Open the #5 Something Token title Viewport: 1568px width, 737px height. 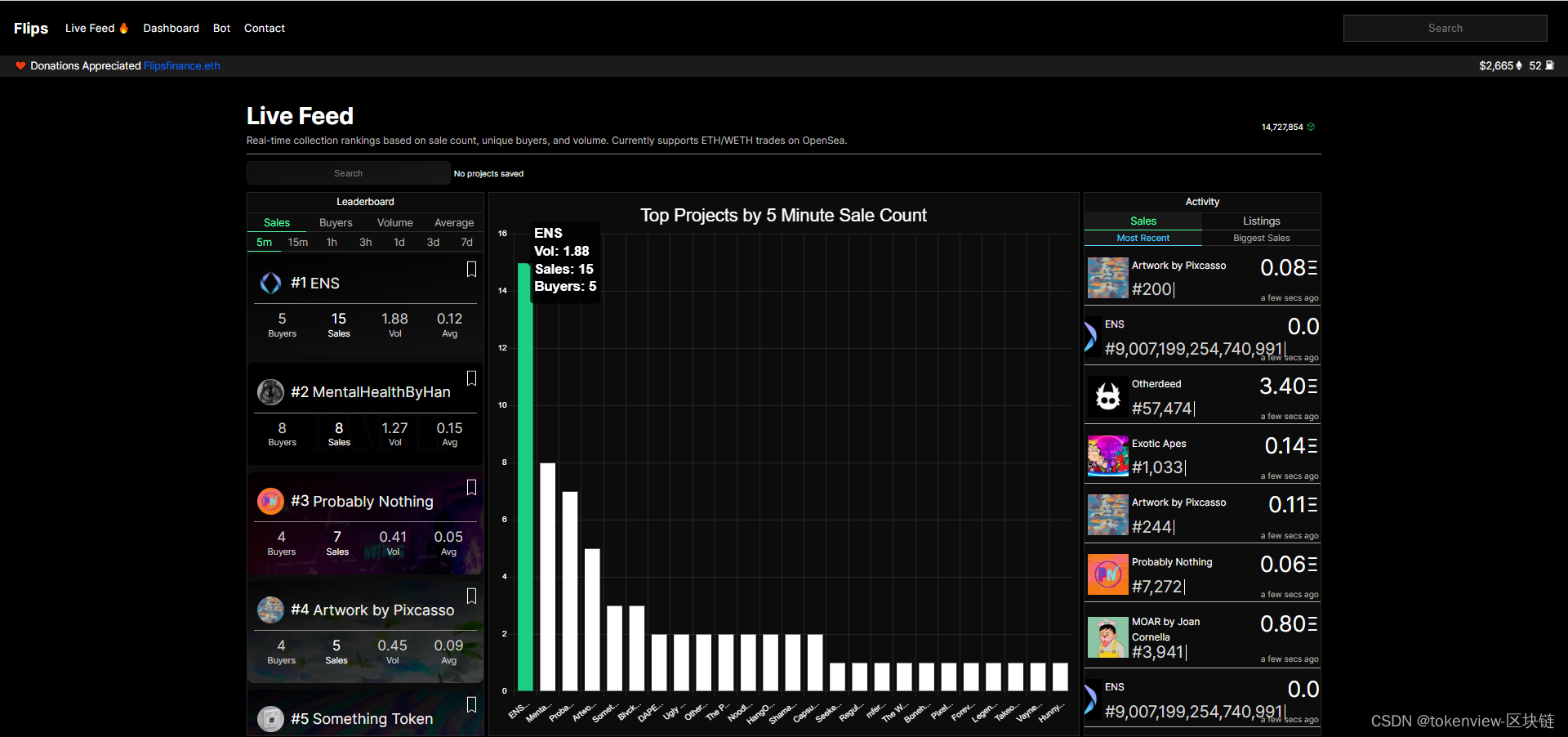(362, 718)
